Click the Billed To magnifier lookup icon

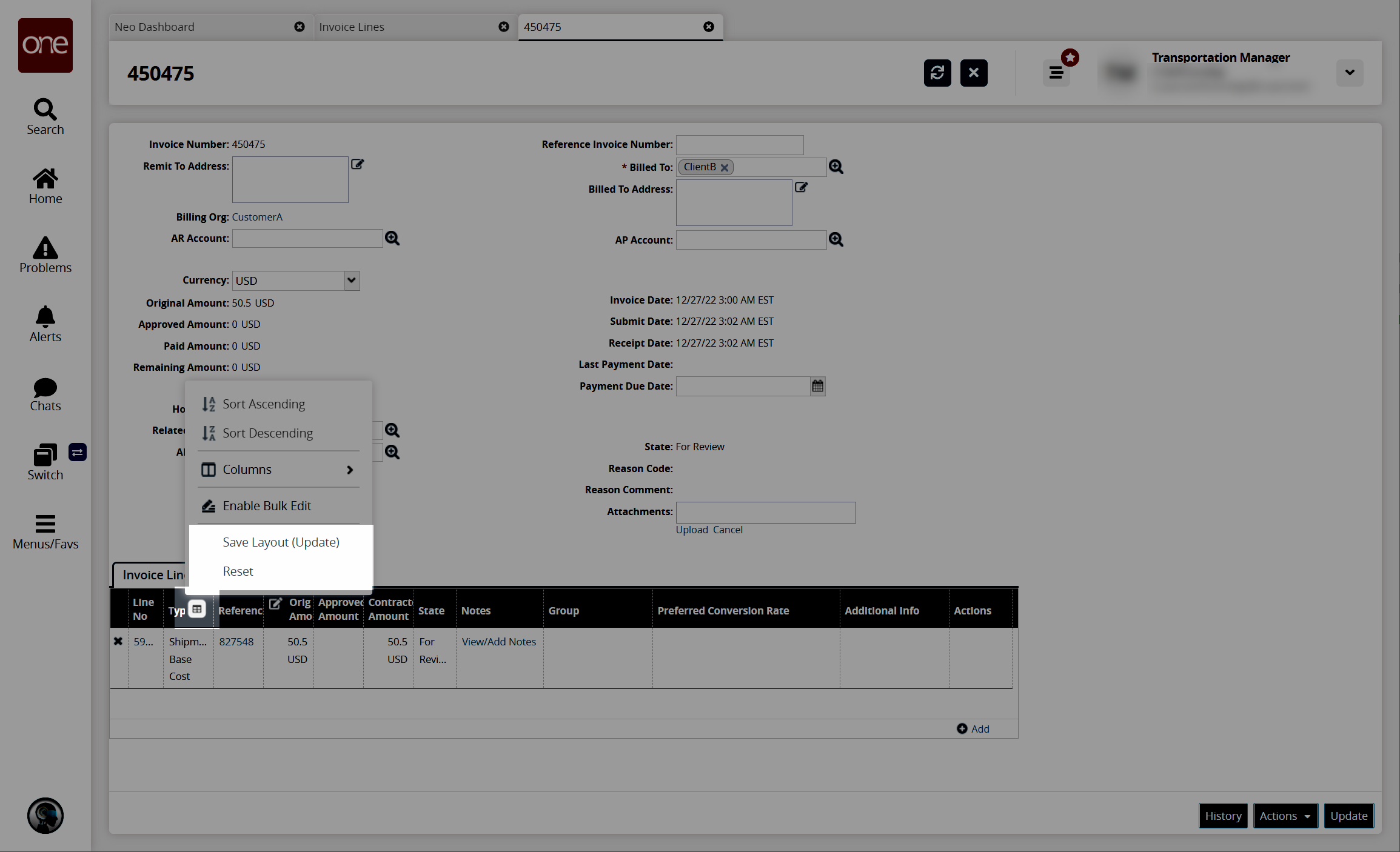pyautogui.click(x=836, y=167)
